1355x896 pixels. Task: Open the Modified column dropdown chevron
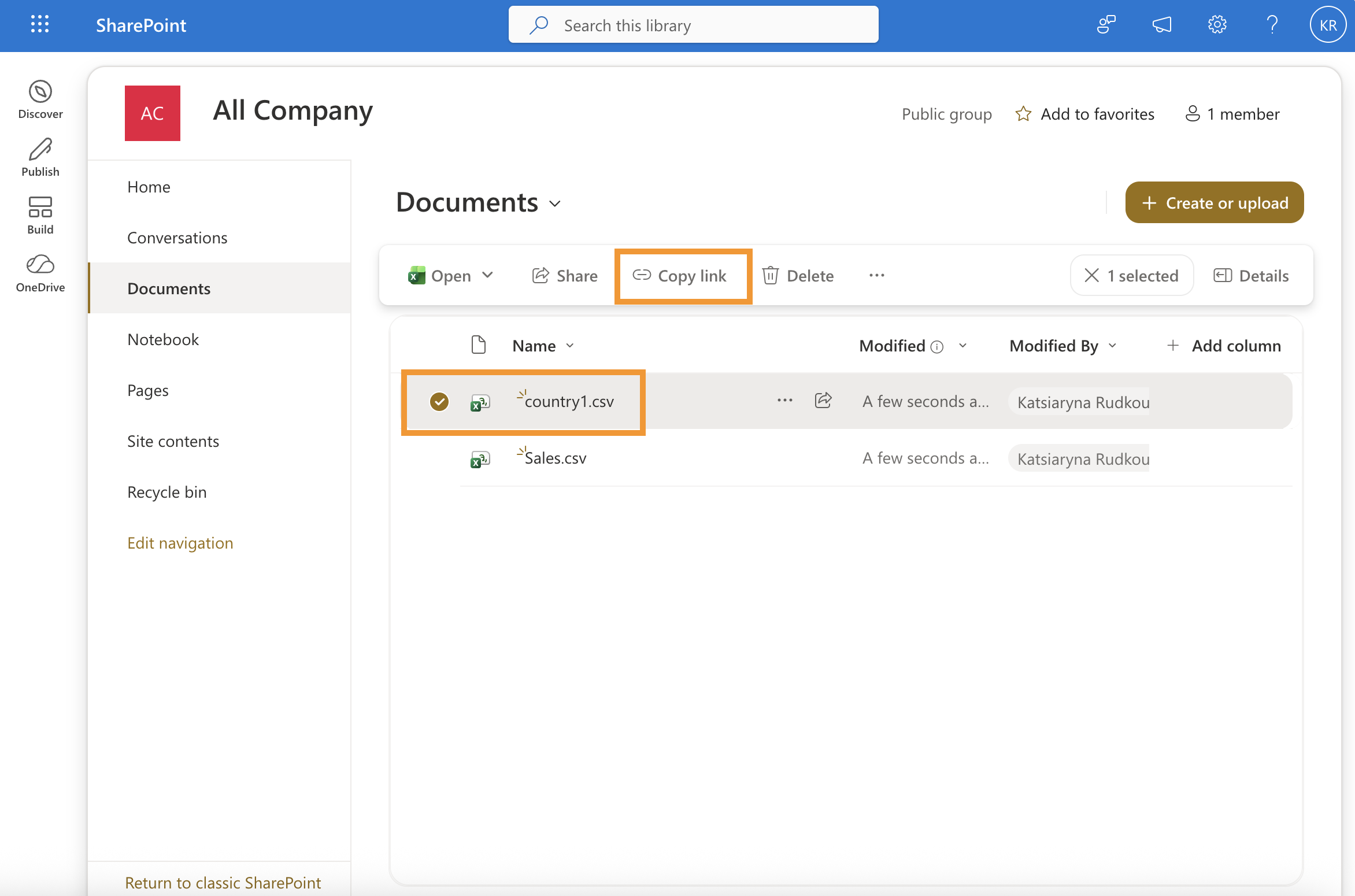point(962,346)
